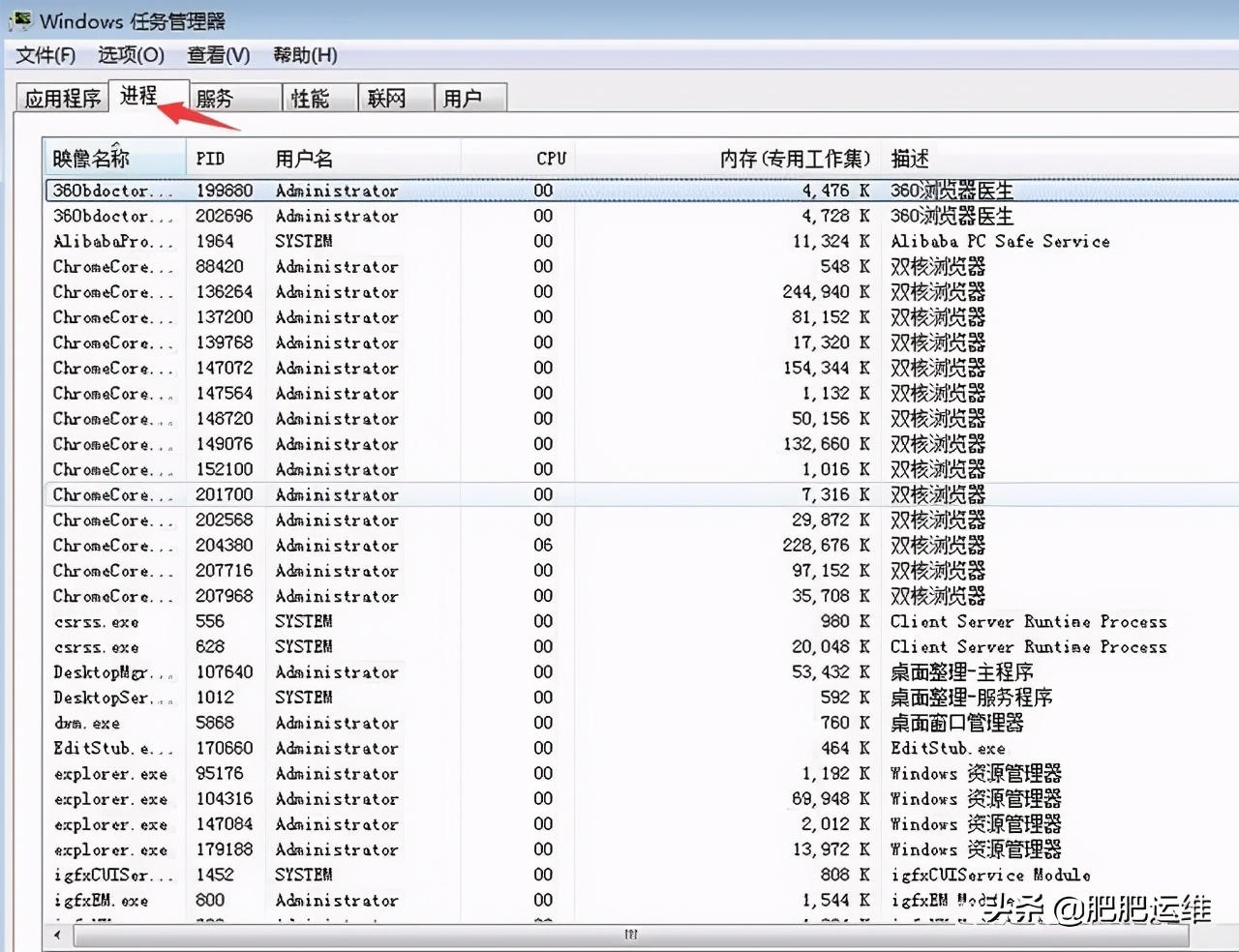Open the 选项 menu
Image resolution: width=1239 pixels, height=952 pixels.
130,55
